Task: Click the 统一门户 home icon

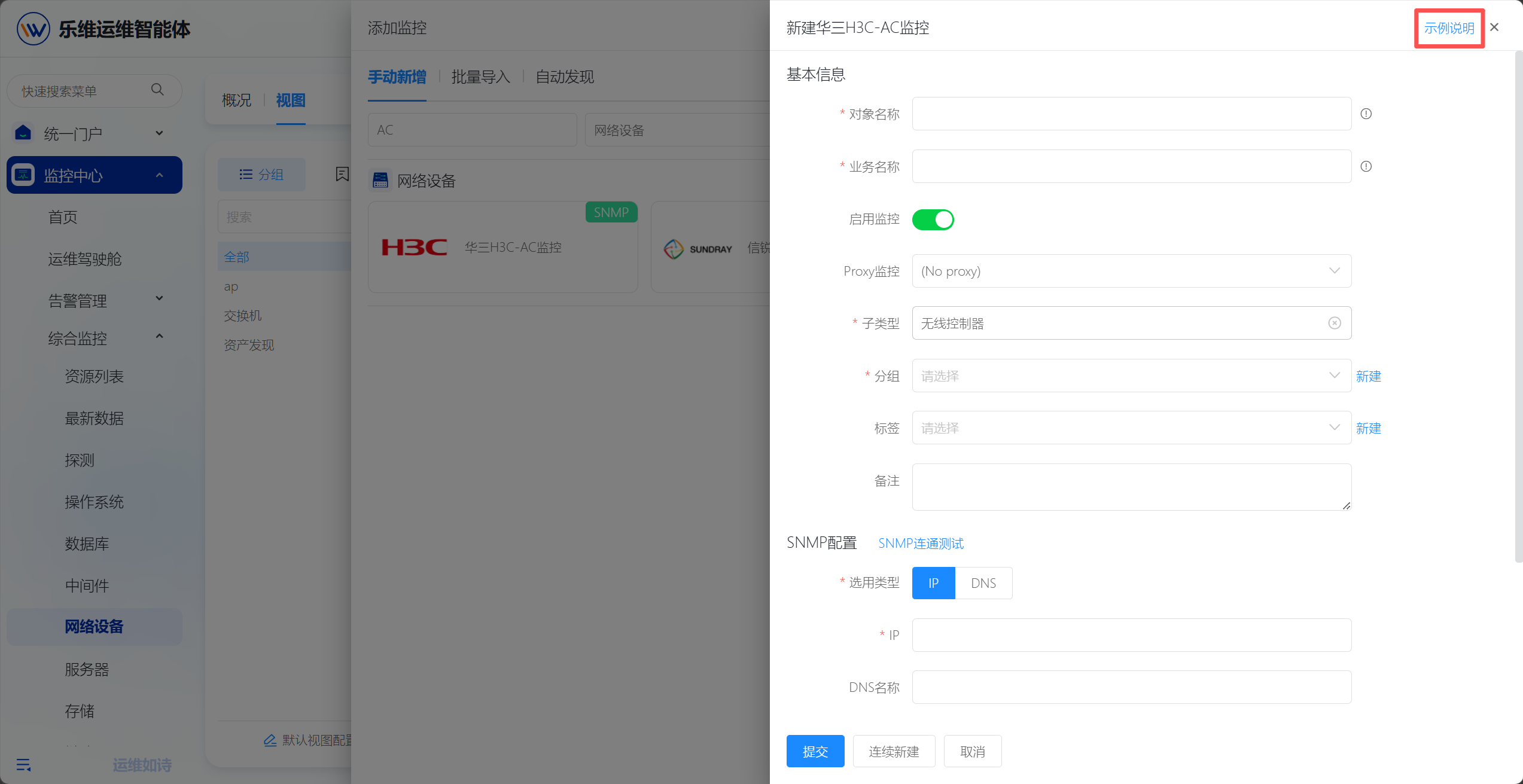Action: tap(23, 133)
